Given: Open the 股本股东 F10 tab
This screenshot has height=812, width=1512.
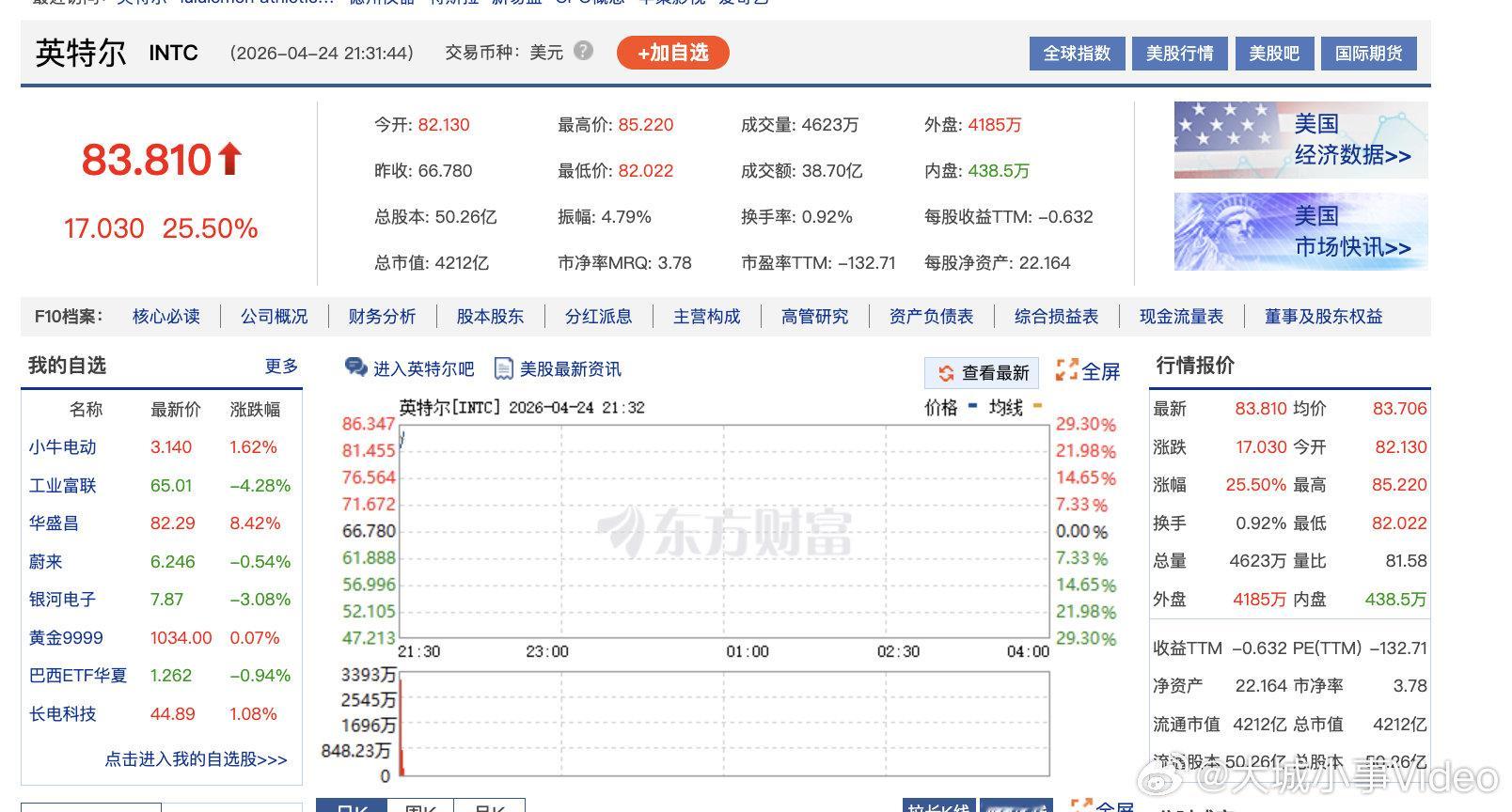Looking at the screenshot, I should pyautogui.click(x=490, y=317).
